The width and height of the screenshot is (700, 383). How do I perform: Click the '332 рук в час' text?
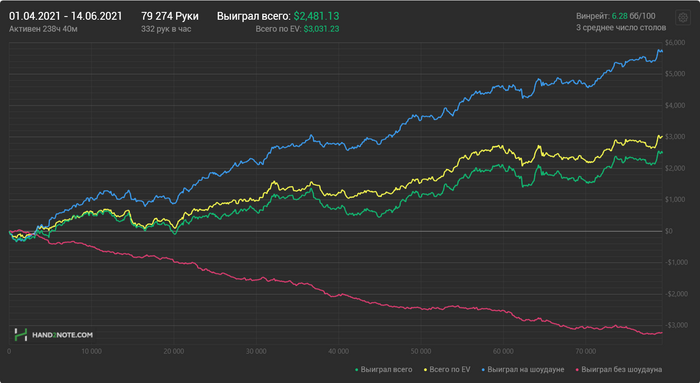coord(166,29)
